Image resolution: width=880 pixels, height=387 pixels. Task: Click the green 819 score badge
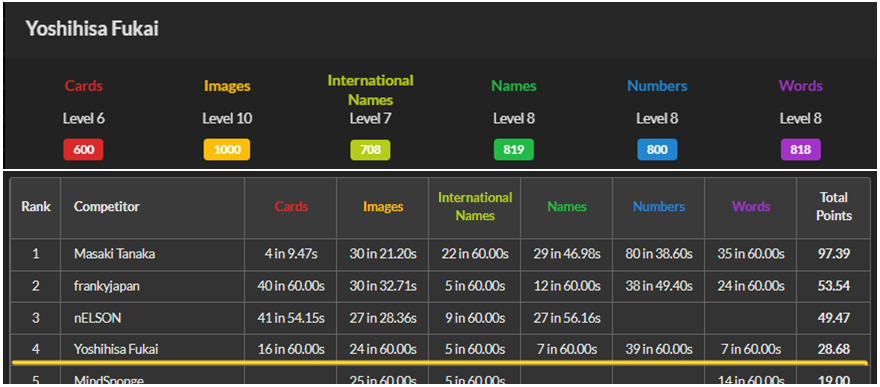514,150
